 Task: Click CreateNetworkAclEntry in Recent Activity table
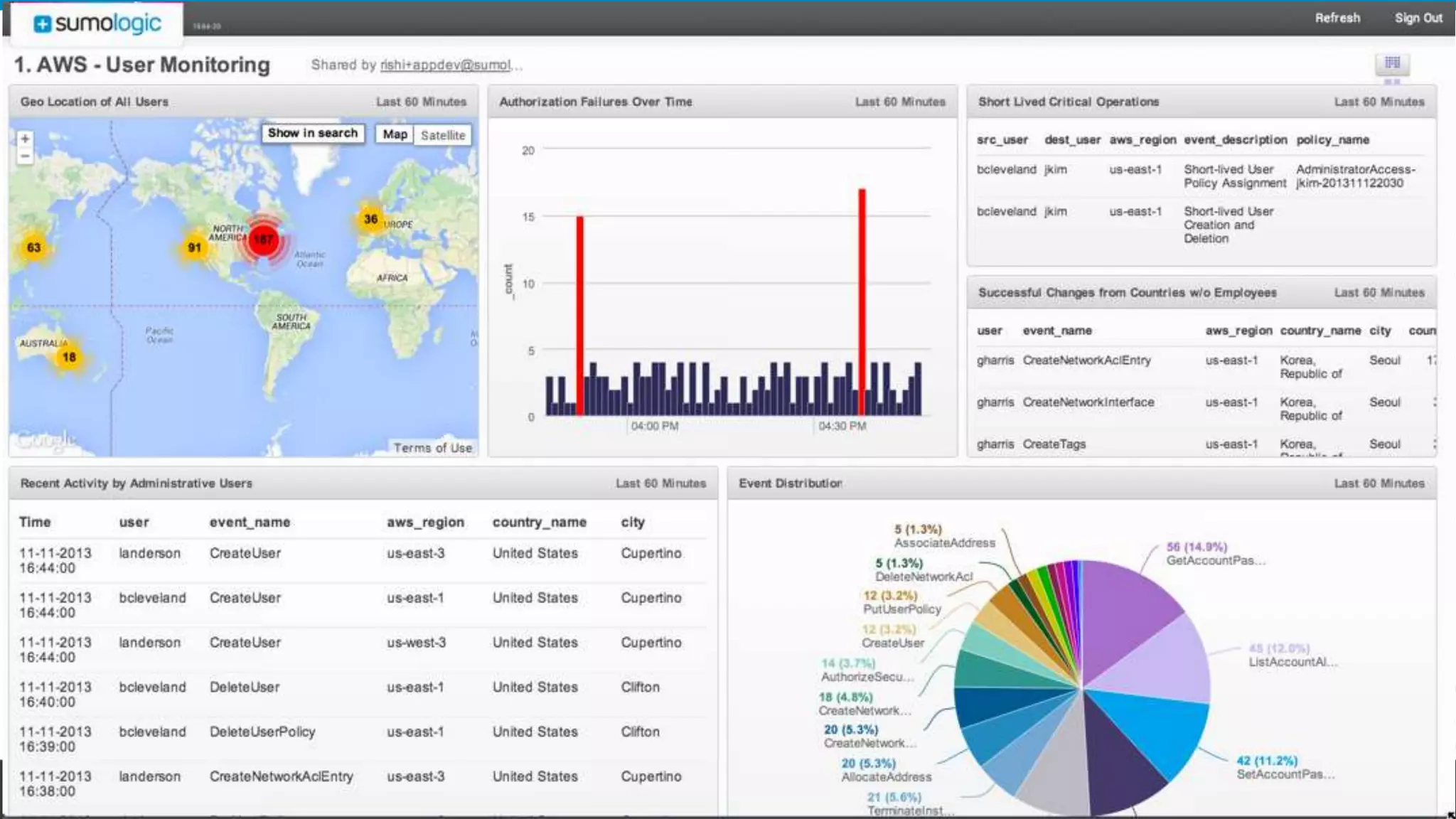point(281,776)
